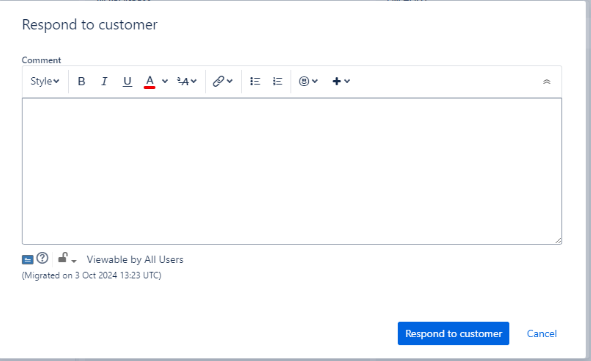Insert a numbered list

[277, 81]
